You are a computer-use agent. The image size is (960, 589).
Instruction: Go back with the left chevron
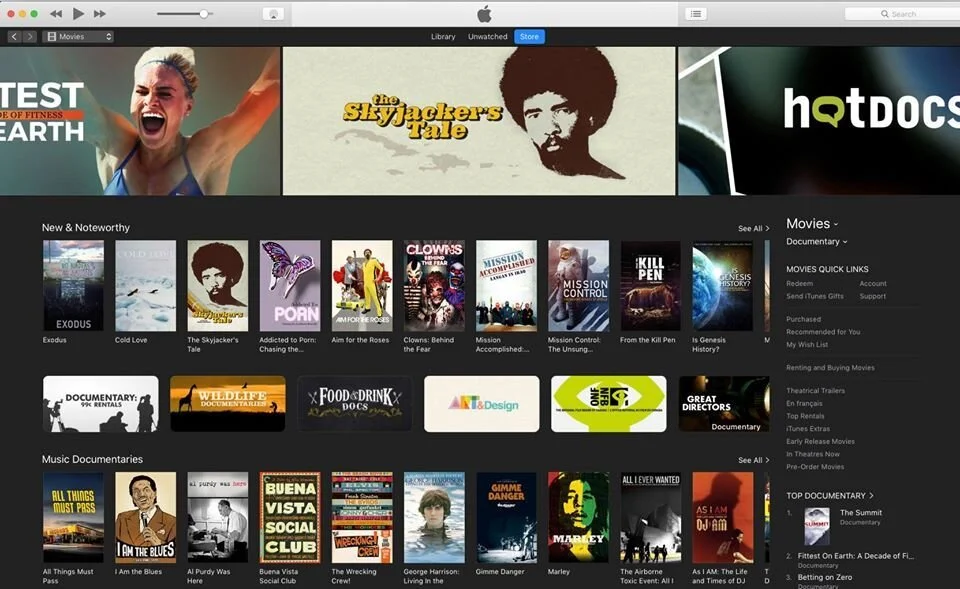click(x=14, y=37)
